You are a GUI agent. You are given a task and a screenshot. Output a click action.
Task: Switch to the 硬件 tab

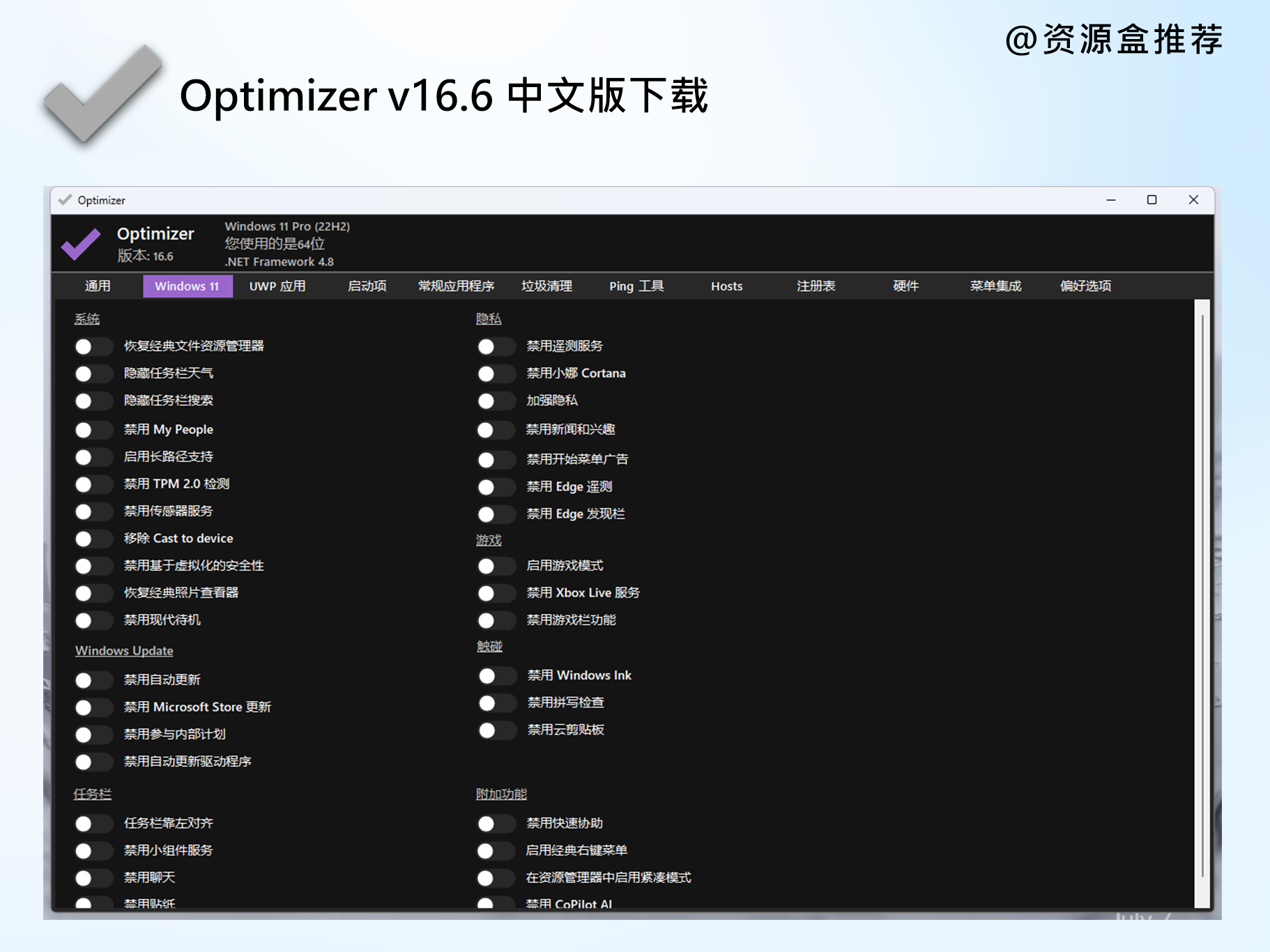(905, 286)
